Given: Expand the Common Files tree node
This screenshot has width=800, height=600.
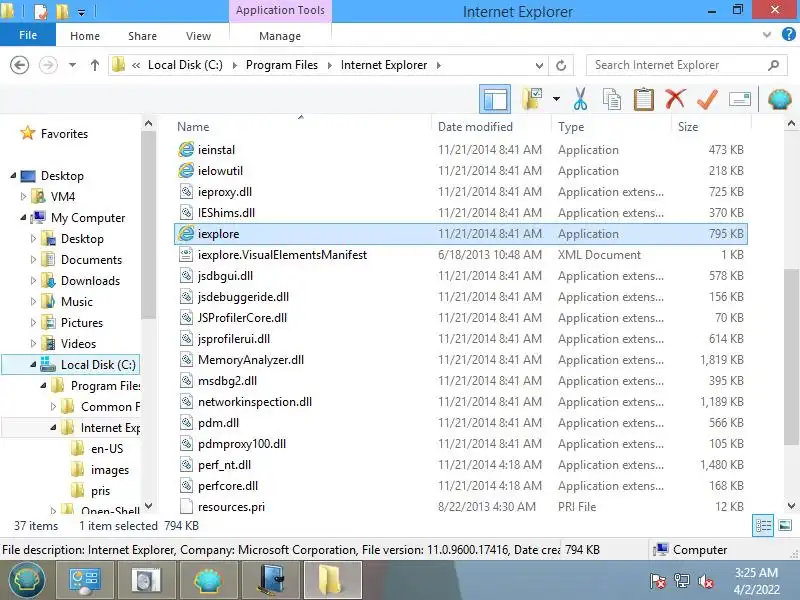Looking at the screenshot, I should point(53,407).
